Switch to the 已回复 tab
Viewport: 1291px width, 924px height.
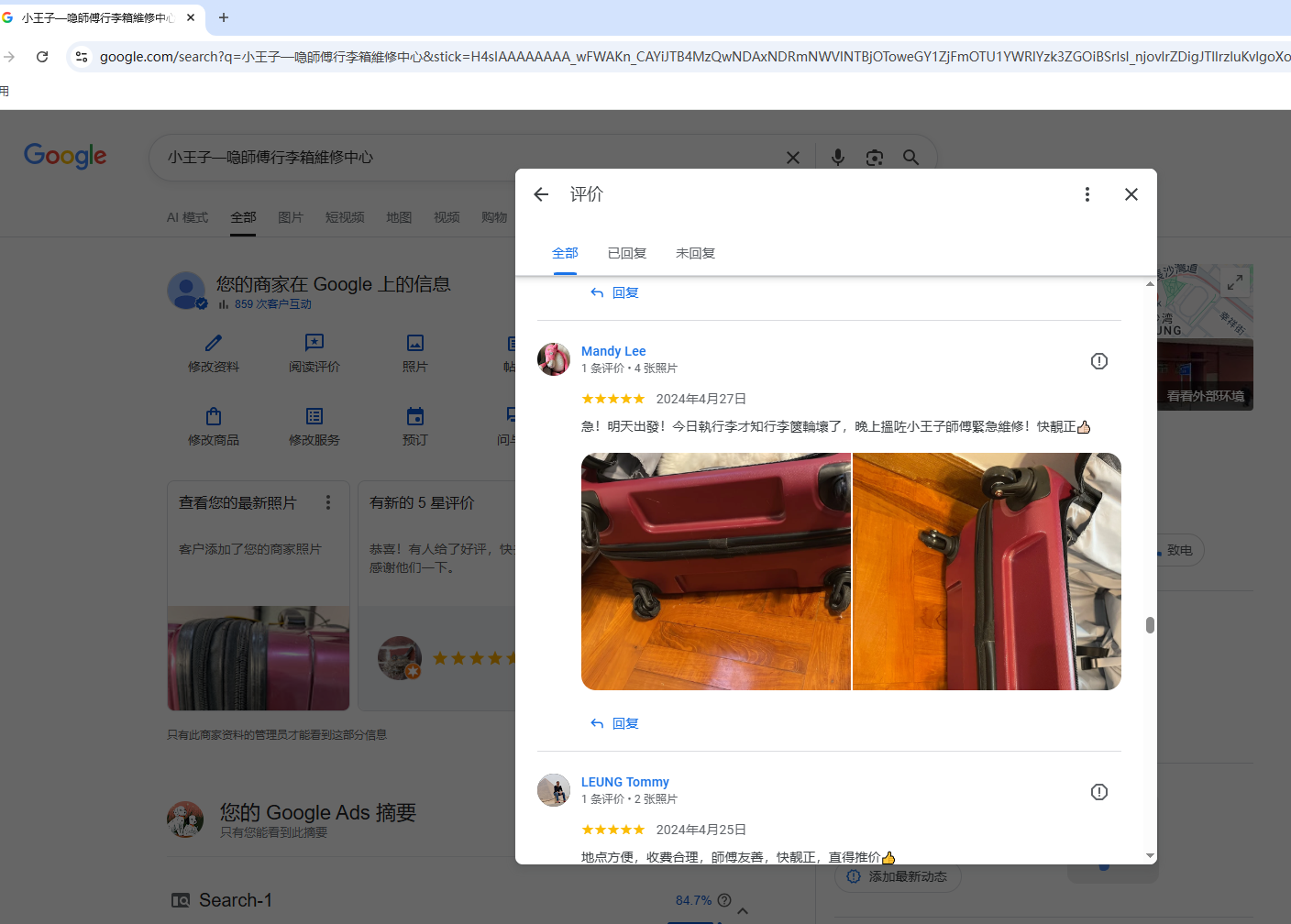(x=627, y=253)
